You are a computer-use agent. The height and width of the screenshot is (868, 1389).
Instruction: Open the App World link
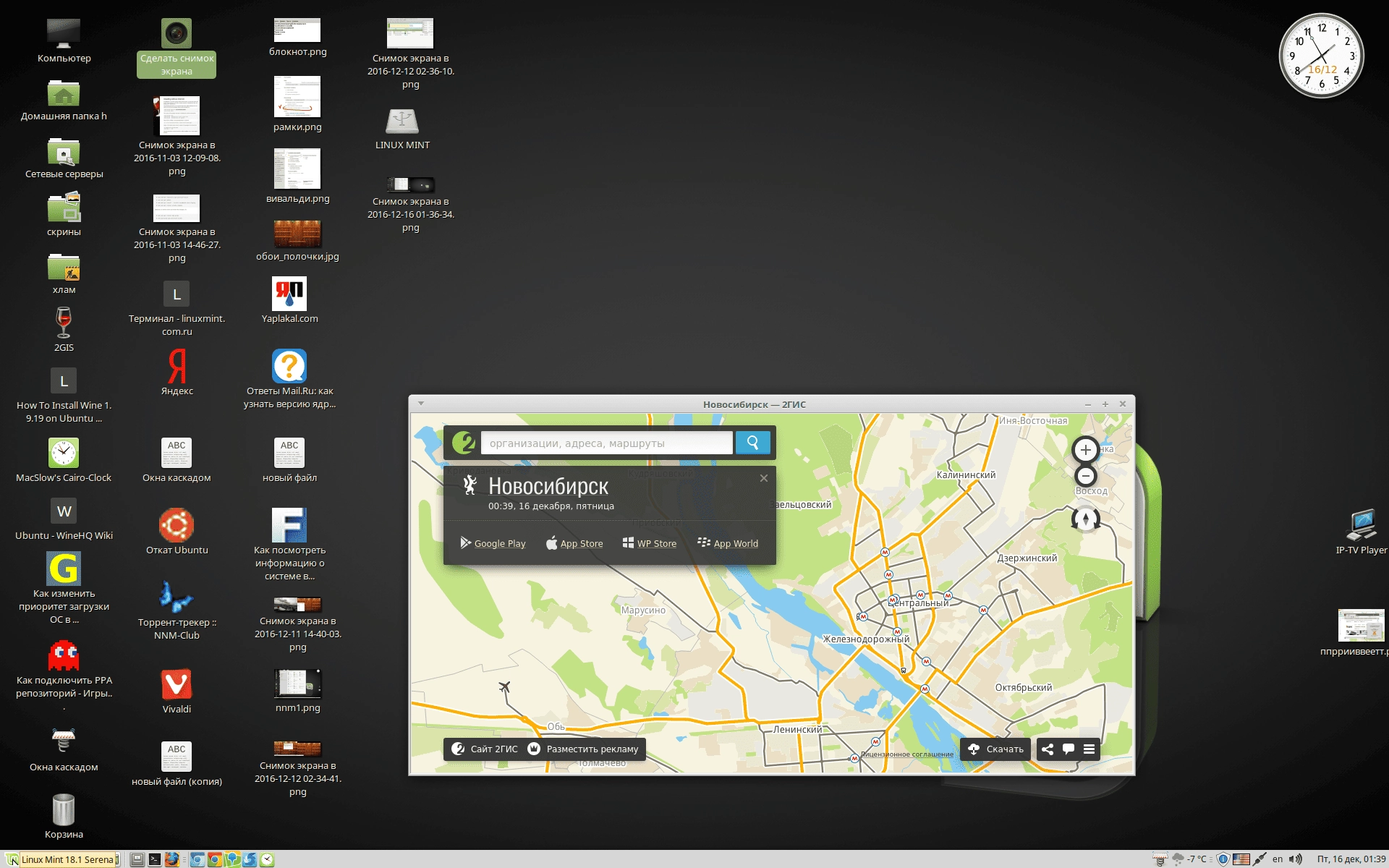[728, 543]
